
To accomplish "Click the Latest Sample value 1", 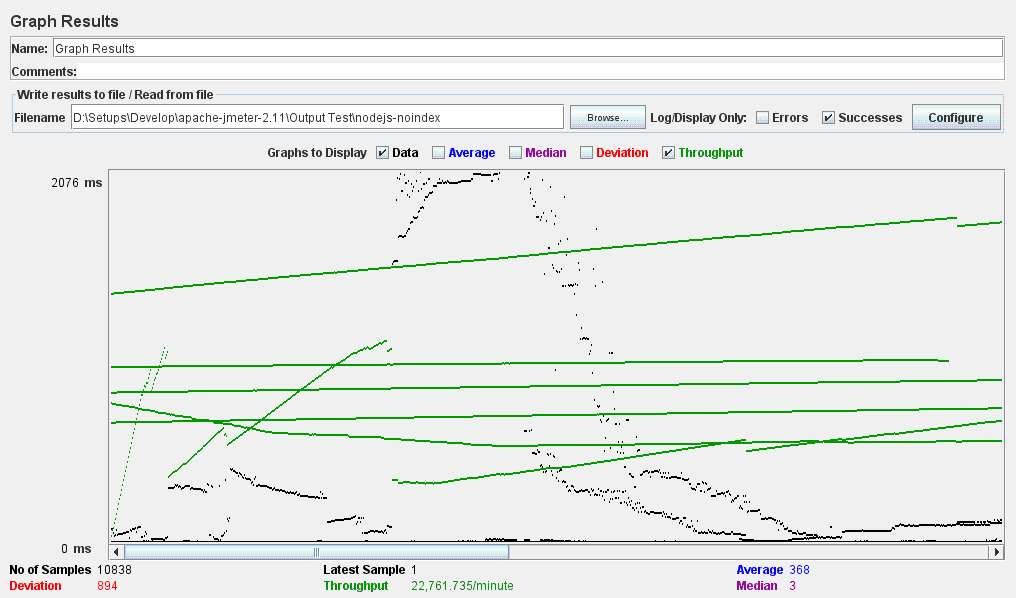I will coord(413,569).
